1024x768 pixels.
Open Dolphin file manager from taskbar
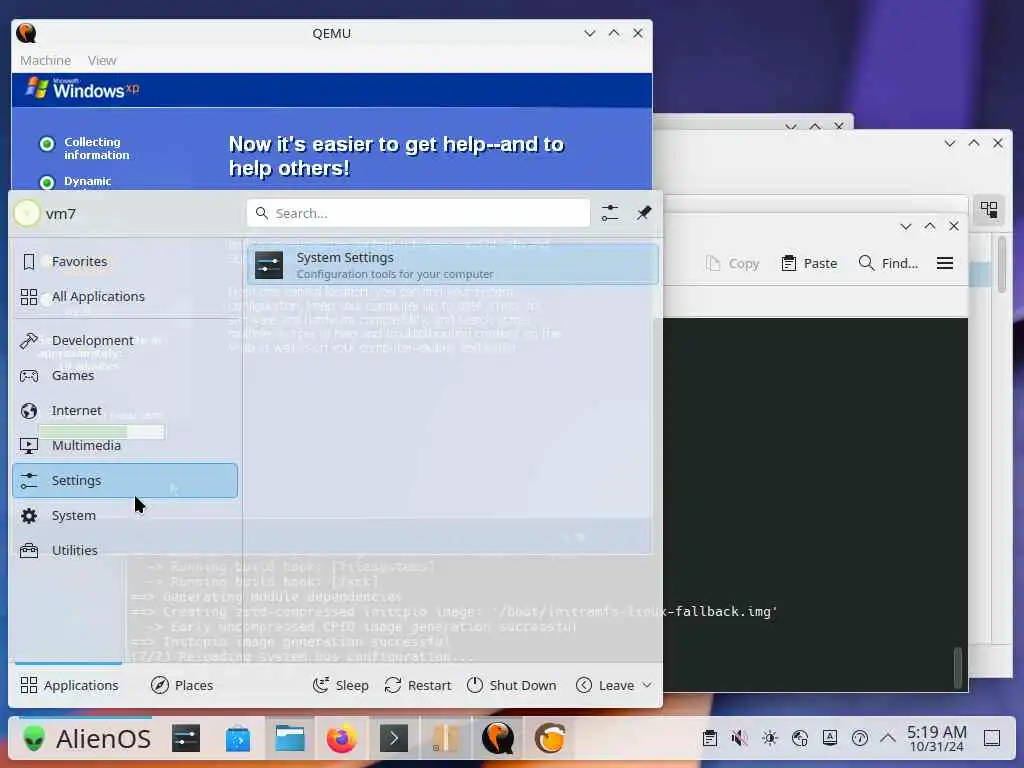290,739
